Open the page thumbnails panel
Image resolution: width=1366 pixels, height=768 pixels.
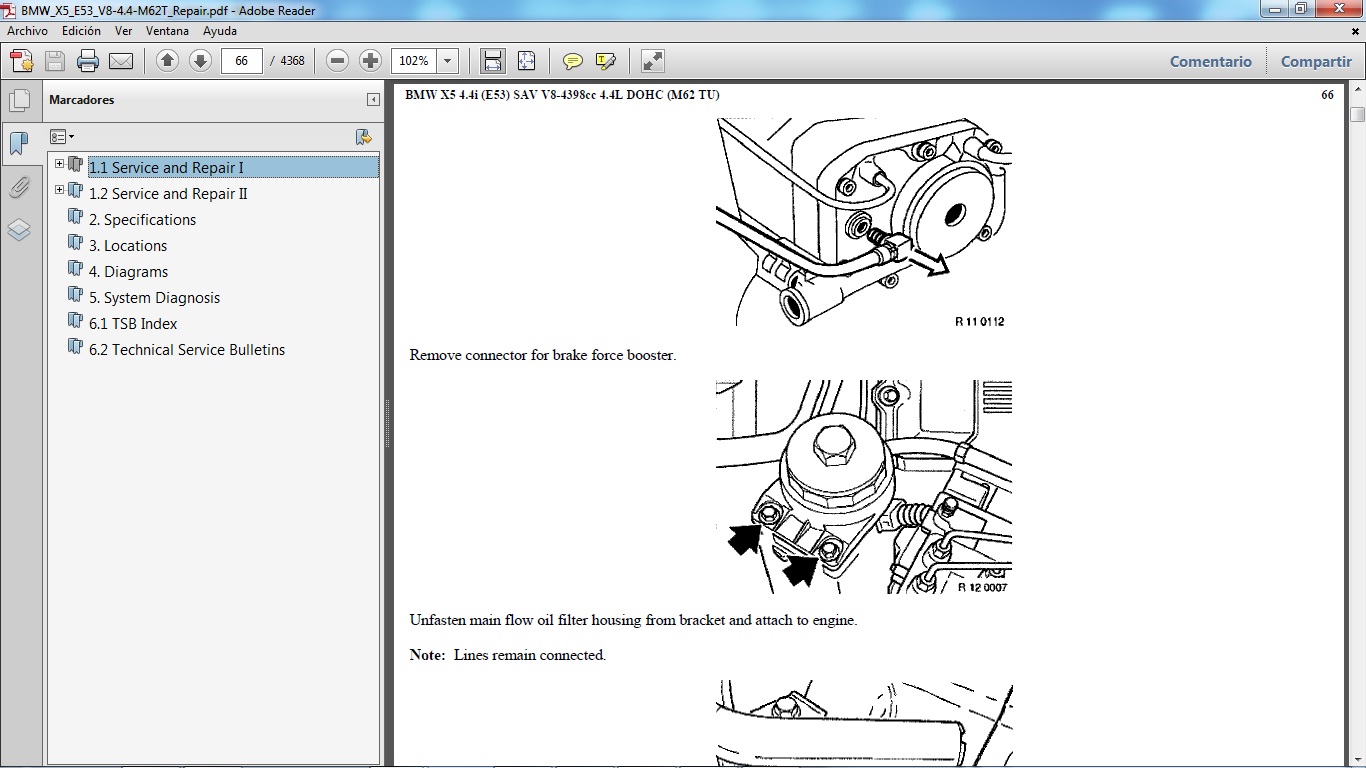(x=19, y=100)
